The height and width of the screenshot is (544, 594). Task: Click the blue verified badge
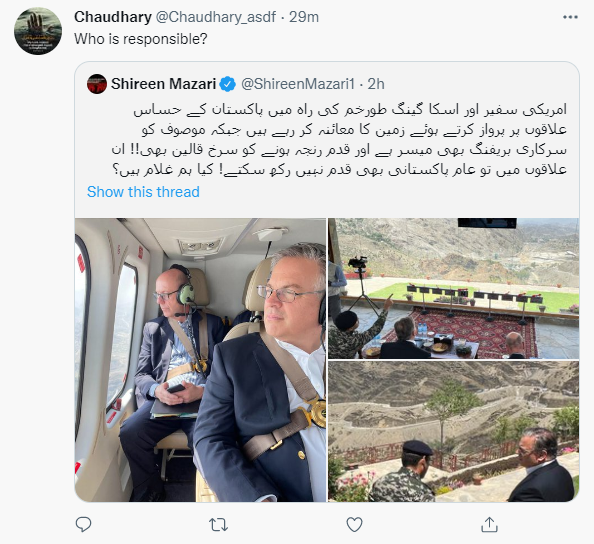pyautogui.click(x=228, y=84)
